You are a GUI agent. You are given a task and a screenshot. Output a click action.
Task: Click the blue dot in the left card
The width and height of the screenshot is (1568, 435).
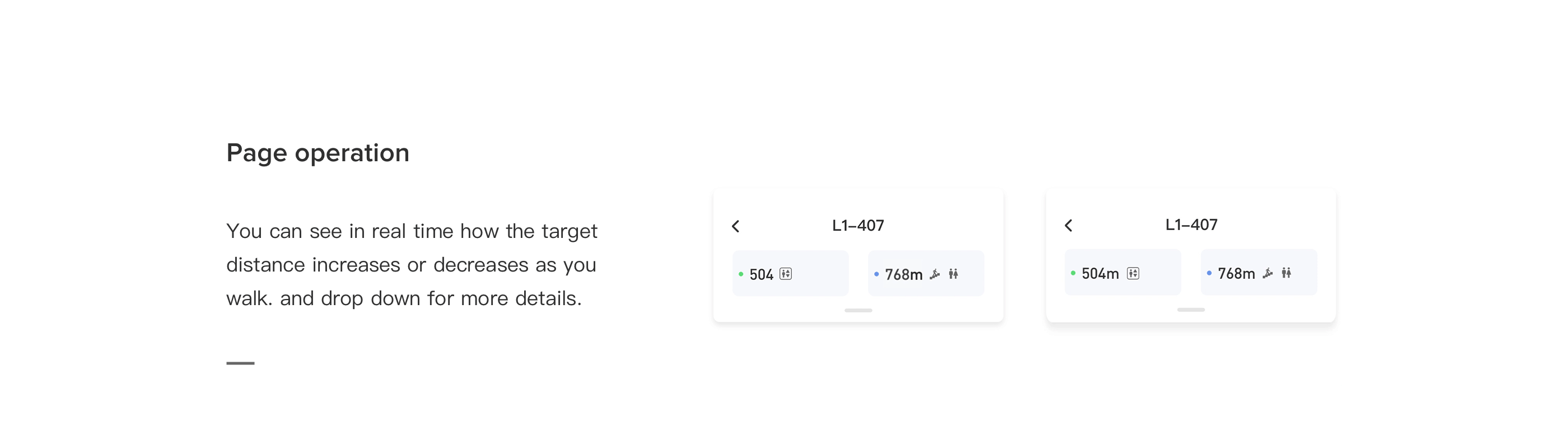coord(876,274)
